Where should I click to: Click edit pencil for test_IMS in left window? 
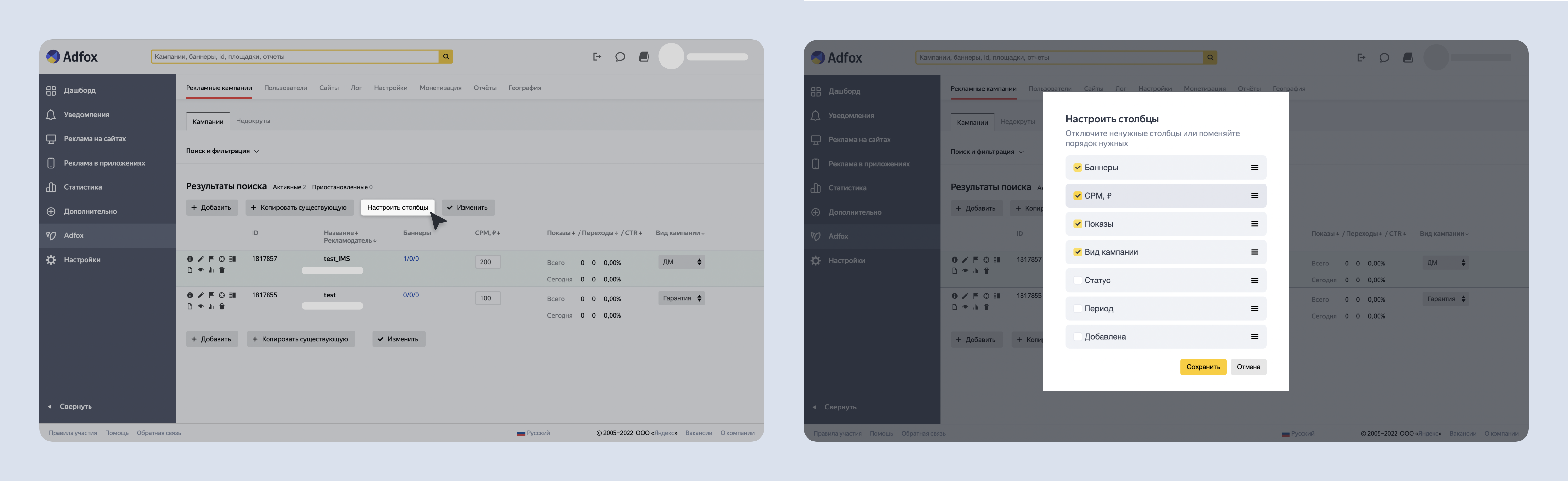(x=200, y=259)
